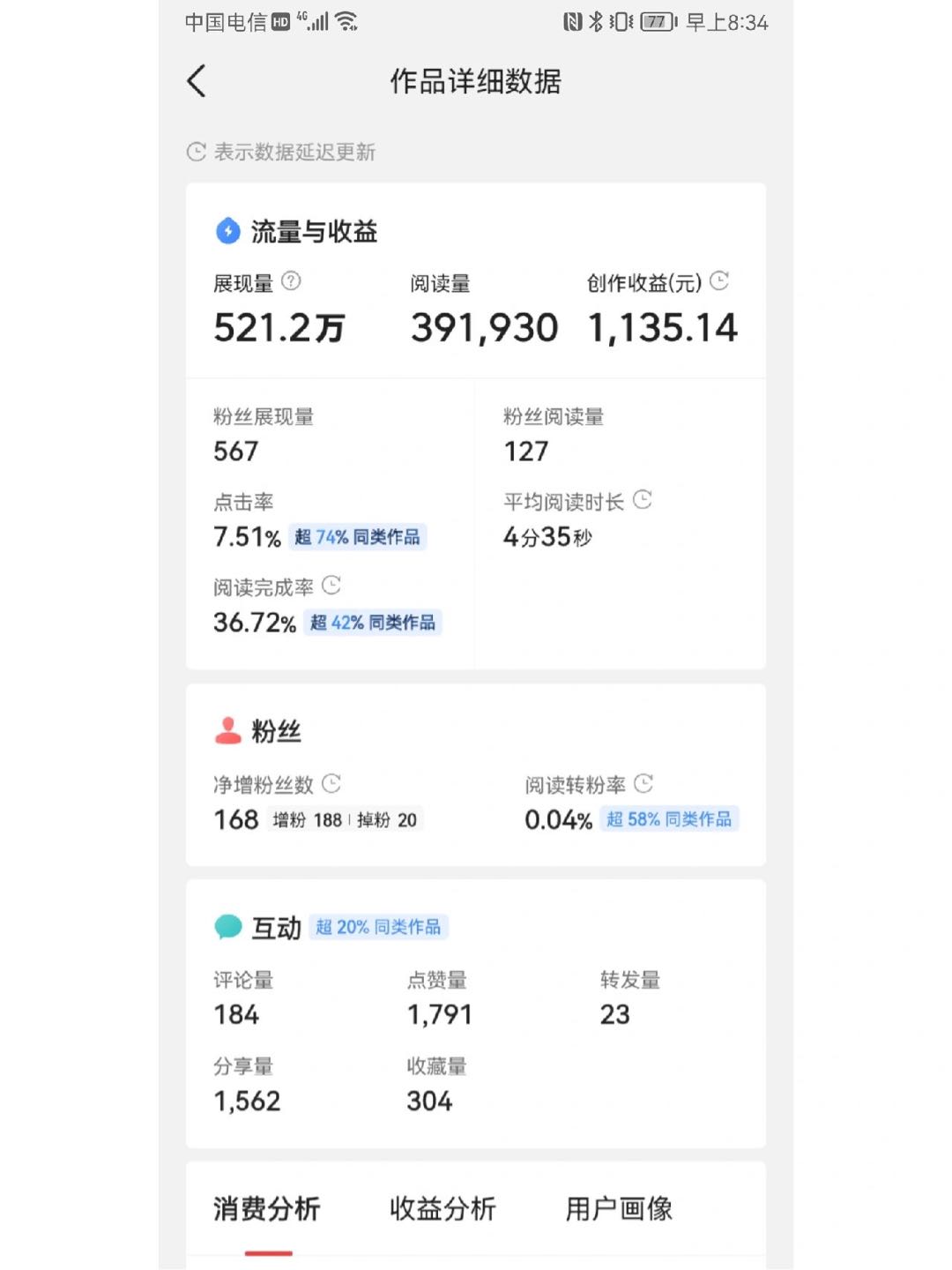The height and width of the screenshot is (1270, 952).
Task: Tap the 1,135.14 creation income value
Action: [x=663, y=328]
